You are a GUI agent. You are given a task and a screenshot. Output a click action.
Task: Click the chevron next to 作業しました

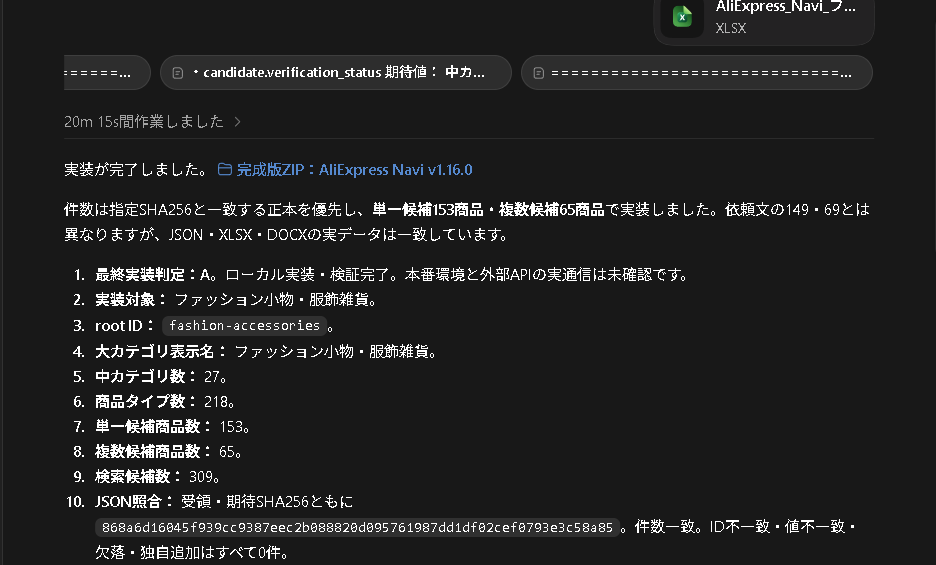coord(238,122)
